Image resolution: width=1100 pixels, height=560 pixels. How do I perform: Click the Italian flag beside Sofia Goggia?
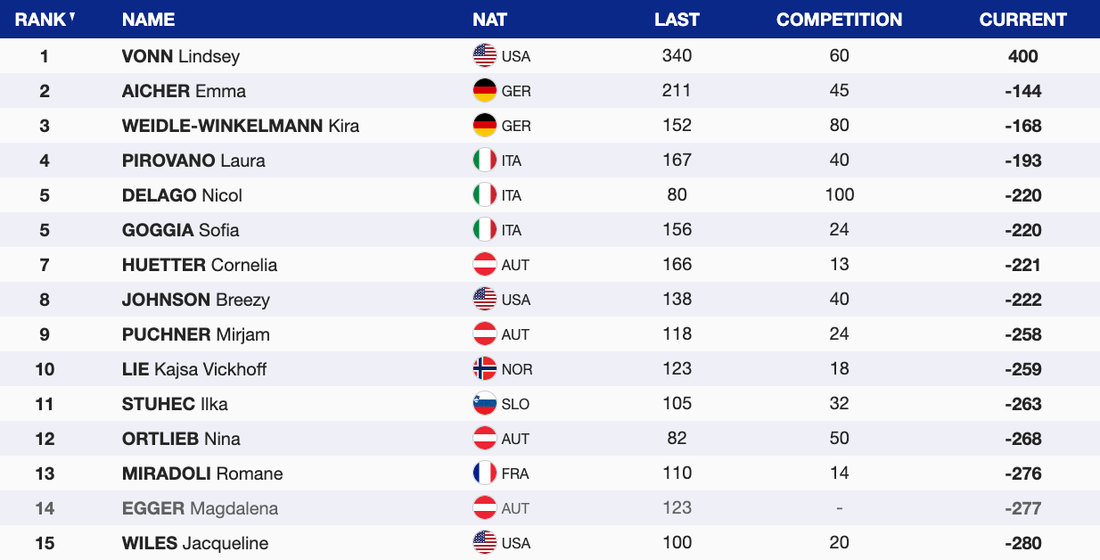point(485,230)
